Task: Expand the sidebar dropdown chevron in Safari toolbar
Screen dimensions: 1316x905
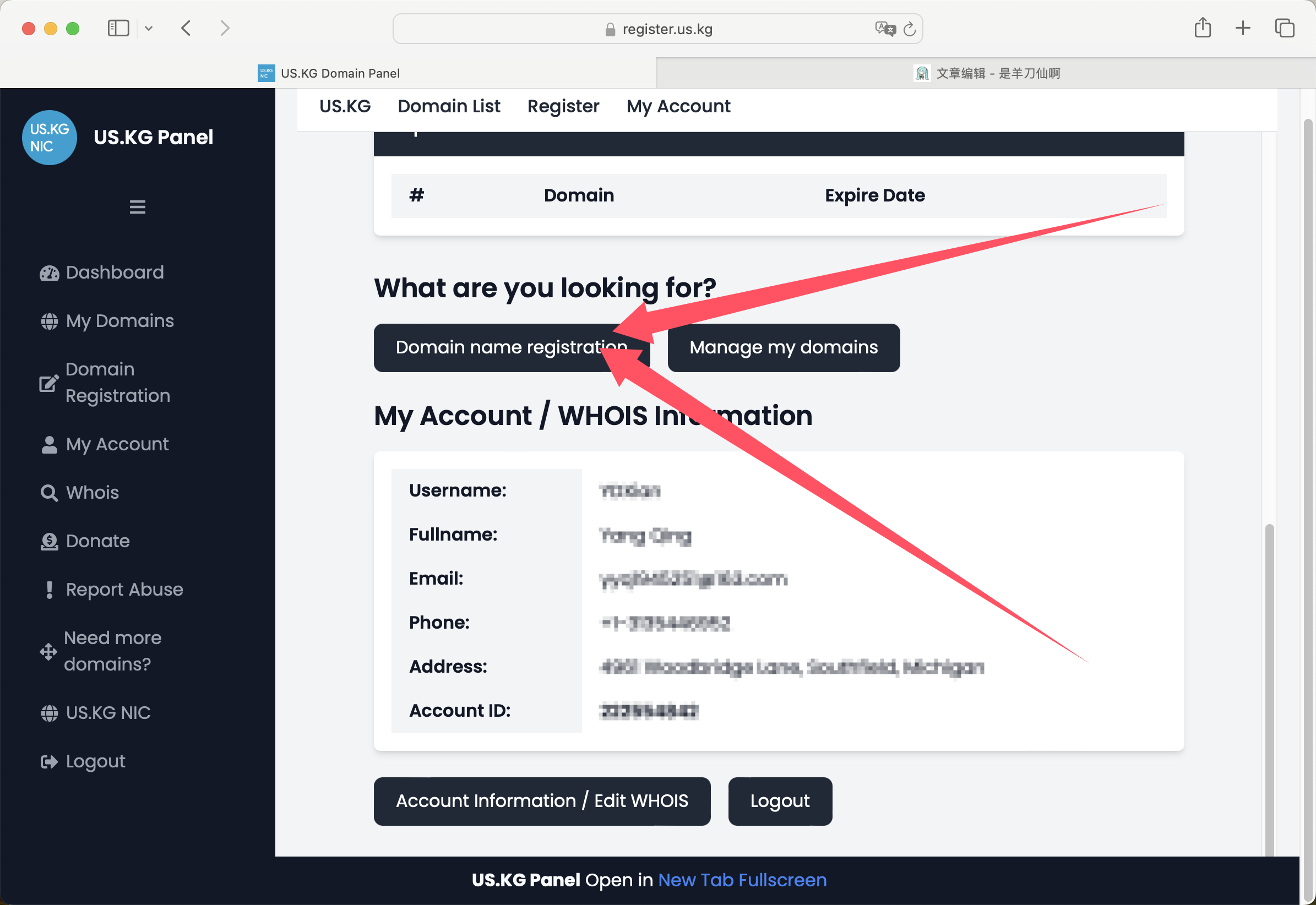Action: [x=149, y=28]
